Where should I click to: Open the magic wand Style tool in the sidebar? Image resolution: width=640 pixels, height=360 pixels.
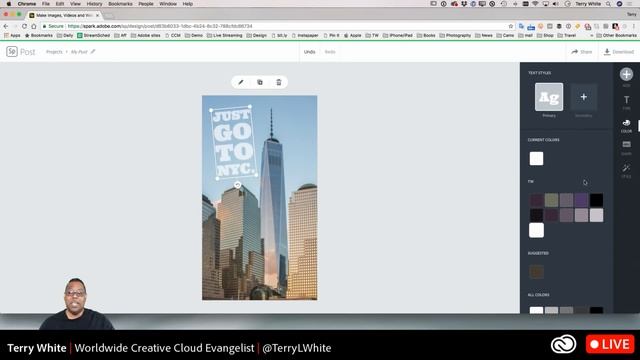(x=626, y=171)
